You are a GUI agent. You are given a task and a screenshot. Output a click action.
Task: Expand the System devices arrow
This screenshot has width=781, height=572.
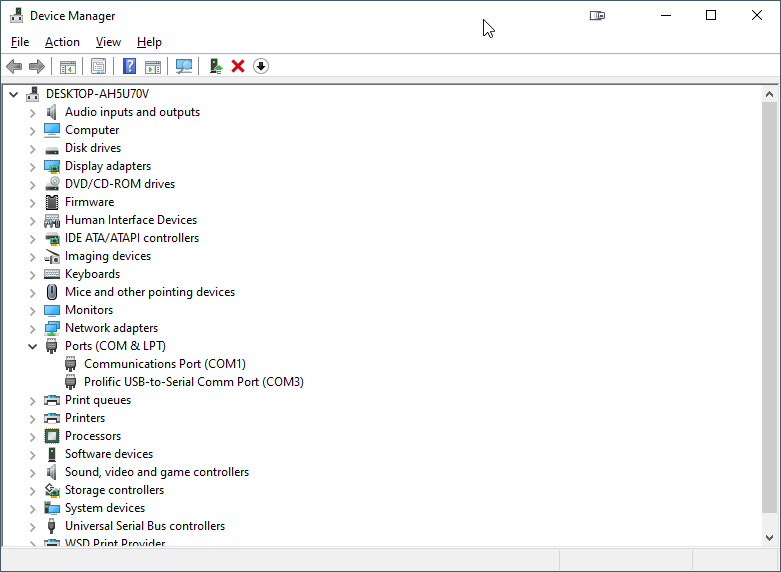tap(32, 509)
